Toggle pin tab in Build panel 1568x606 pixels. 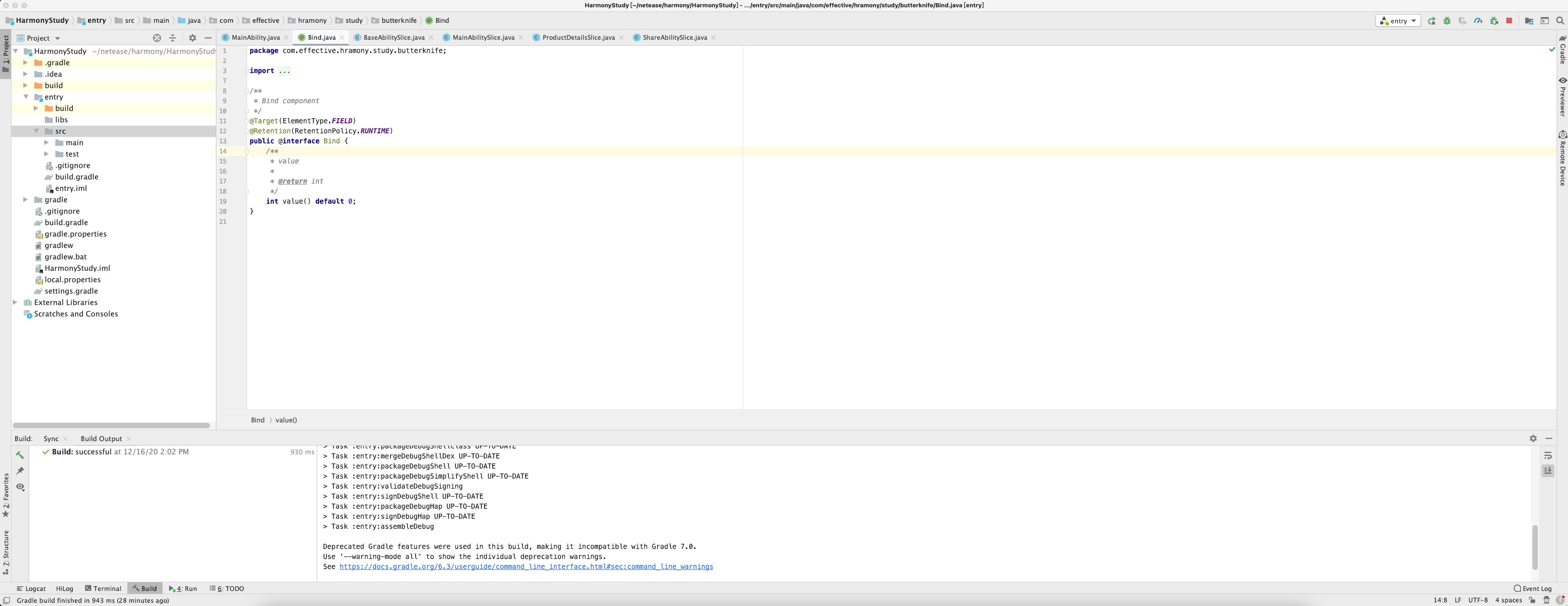tap(20, 471)
